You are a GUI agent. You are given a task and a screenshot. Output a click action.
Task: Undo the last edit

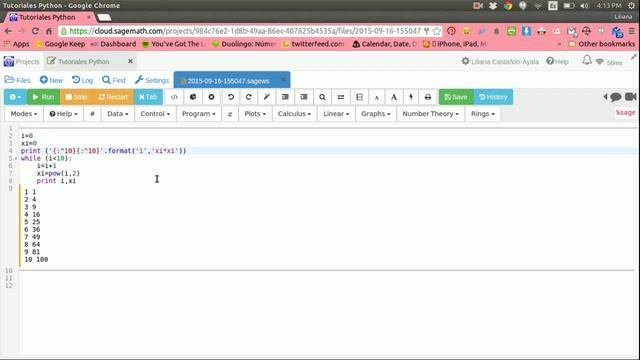click(231, 97)
